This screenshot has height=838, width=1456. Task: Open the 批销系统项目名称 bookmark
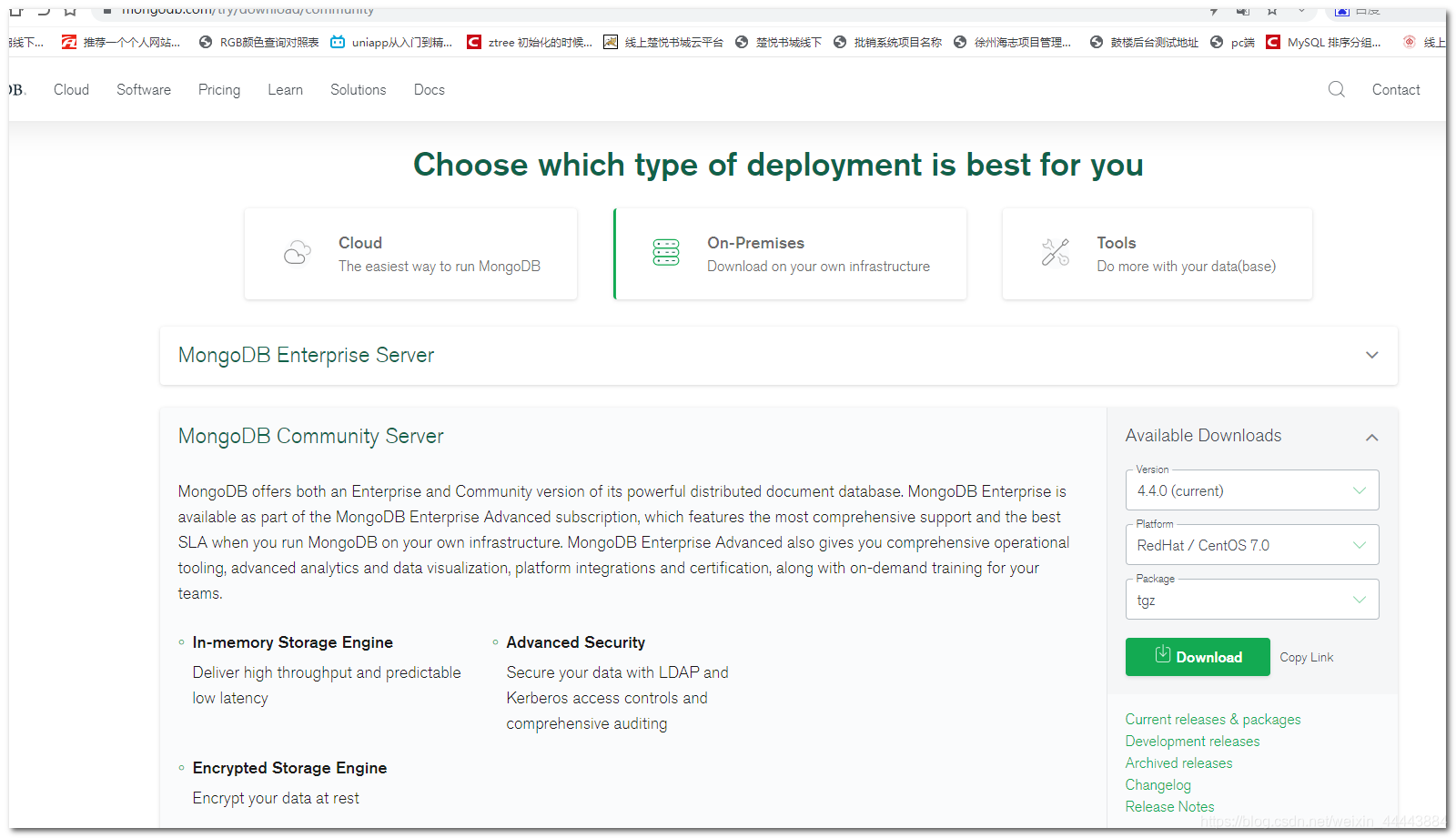pos(887,42)
